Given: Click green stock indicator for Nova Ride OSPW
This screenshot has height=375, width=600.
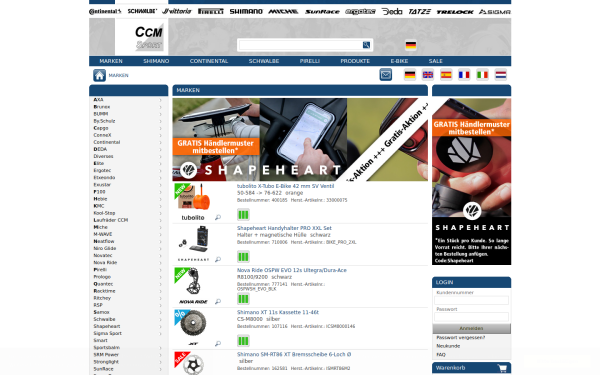Looking at the screenshot, I should click(243, 299).
